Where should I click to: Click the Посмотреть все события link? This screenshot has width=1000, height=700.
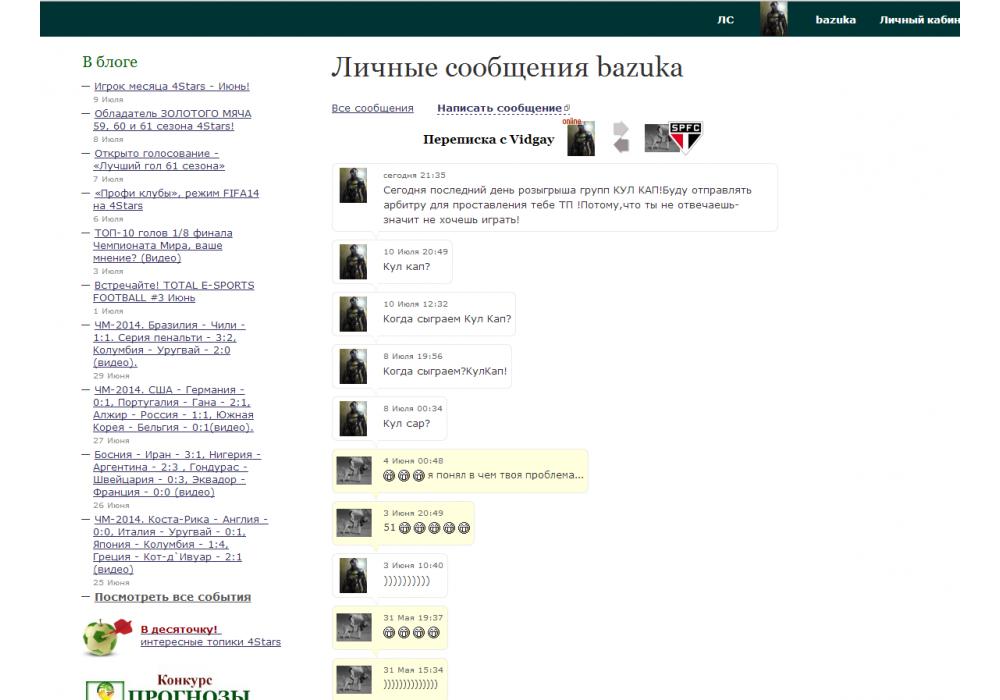[x=172, y=597]
